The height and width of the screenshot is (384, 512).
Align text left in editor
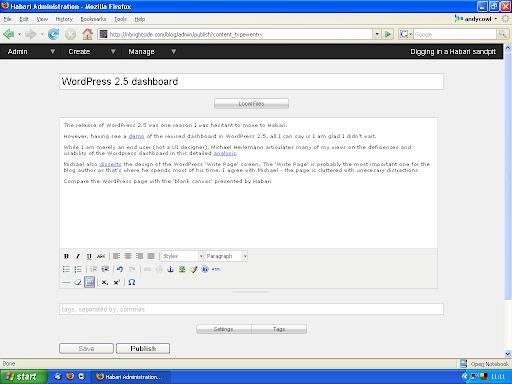[x=116, y=256]
